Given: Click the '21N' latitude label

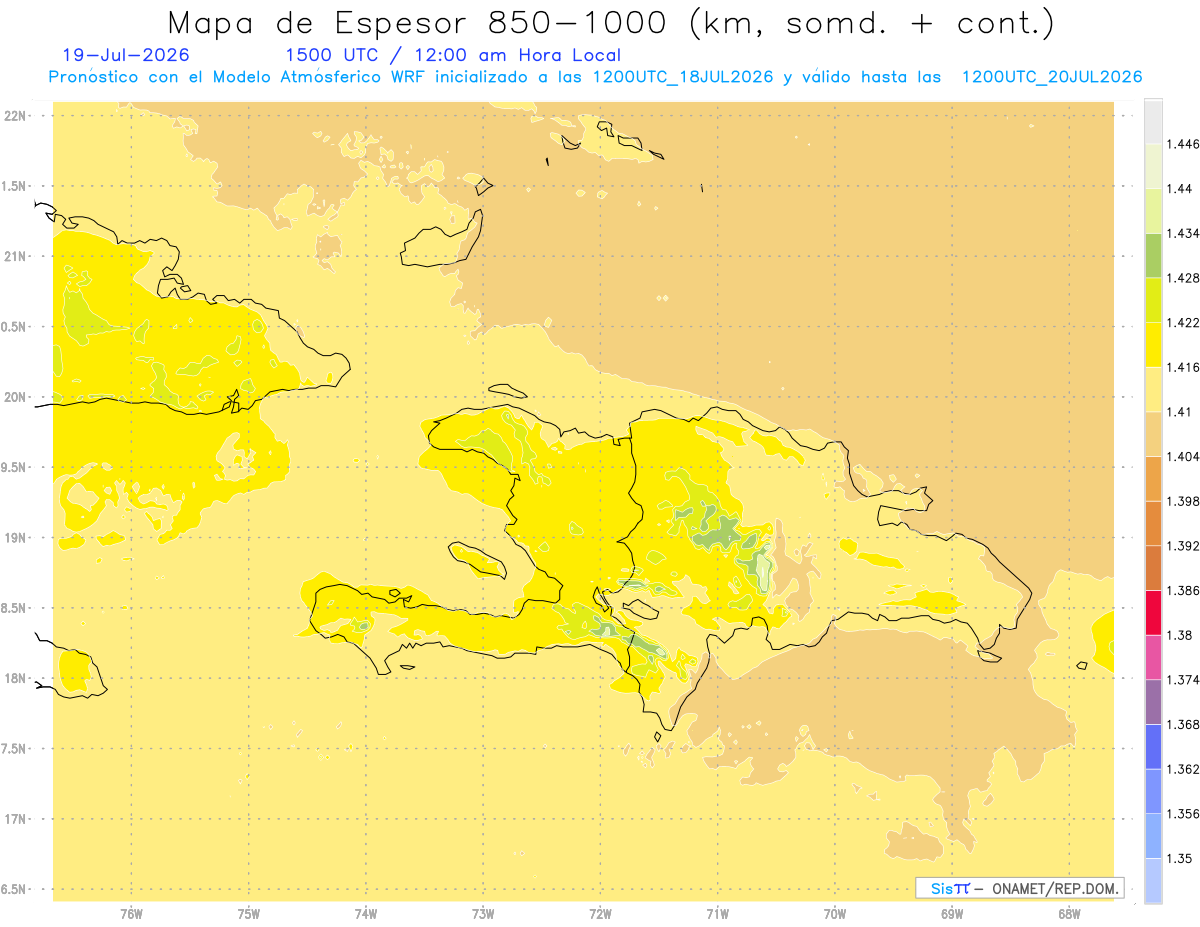Looking at the screenshot, I should point(15,256).
